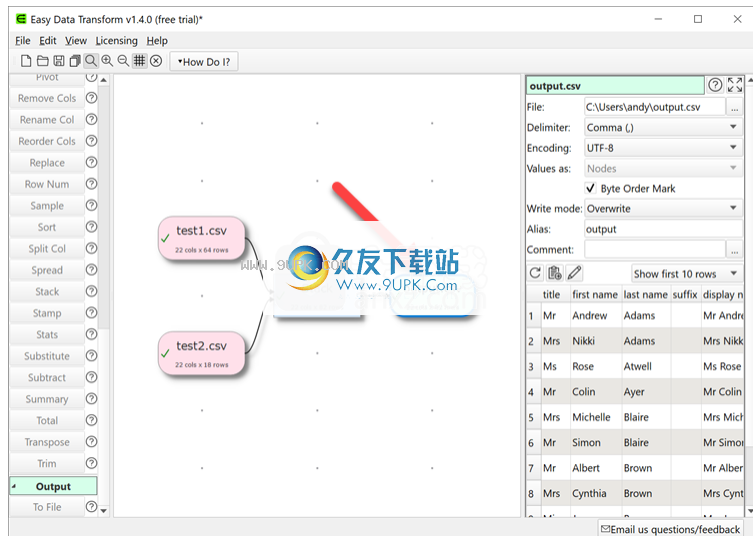Open help for Subtract
Screen dimensions: 753x536
[91, 377]
